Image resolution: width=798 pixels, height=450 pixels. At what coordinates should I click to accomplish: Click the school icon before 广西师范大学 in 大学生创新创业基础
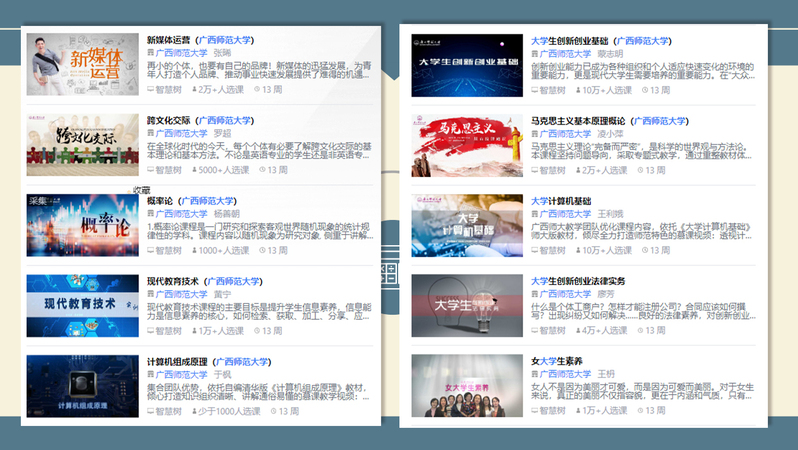pyautogui.click(x=535, y=53)
